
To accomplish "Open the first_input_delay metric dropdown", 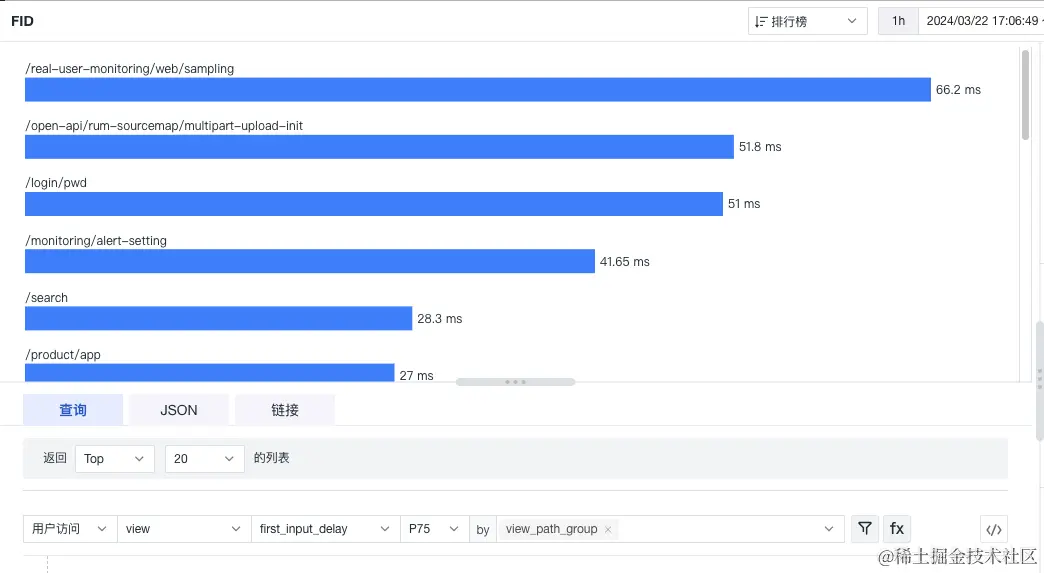I will [x=325, y=529].
